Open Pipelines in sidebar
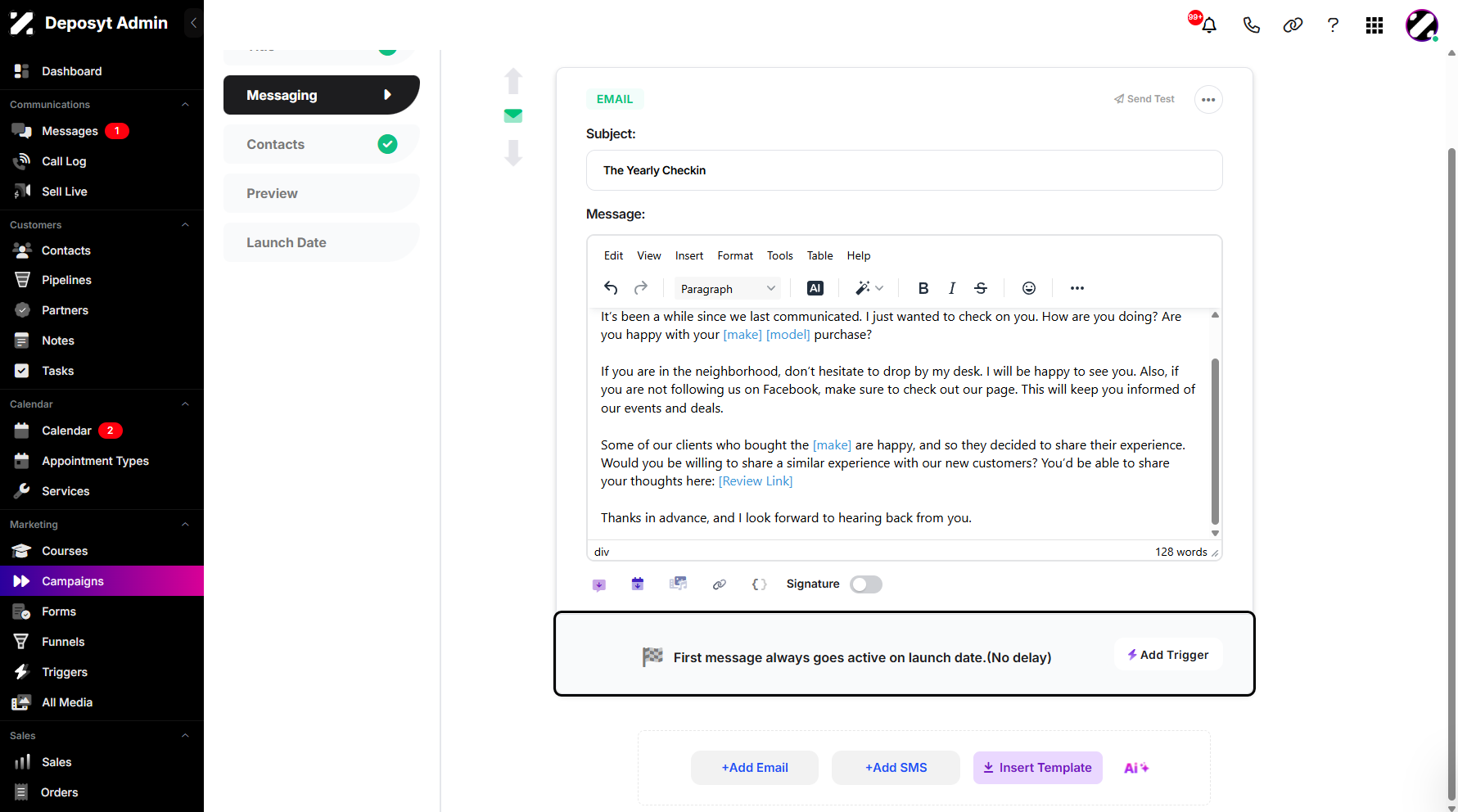This screenshot has width=1458, height=812. (66, 280)
